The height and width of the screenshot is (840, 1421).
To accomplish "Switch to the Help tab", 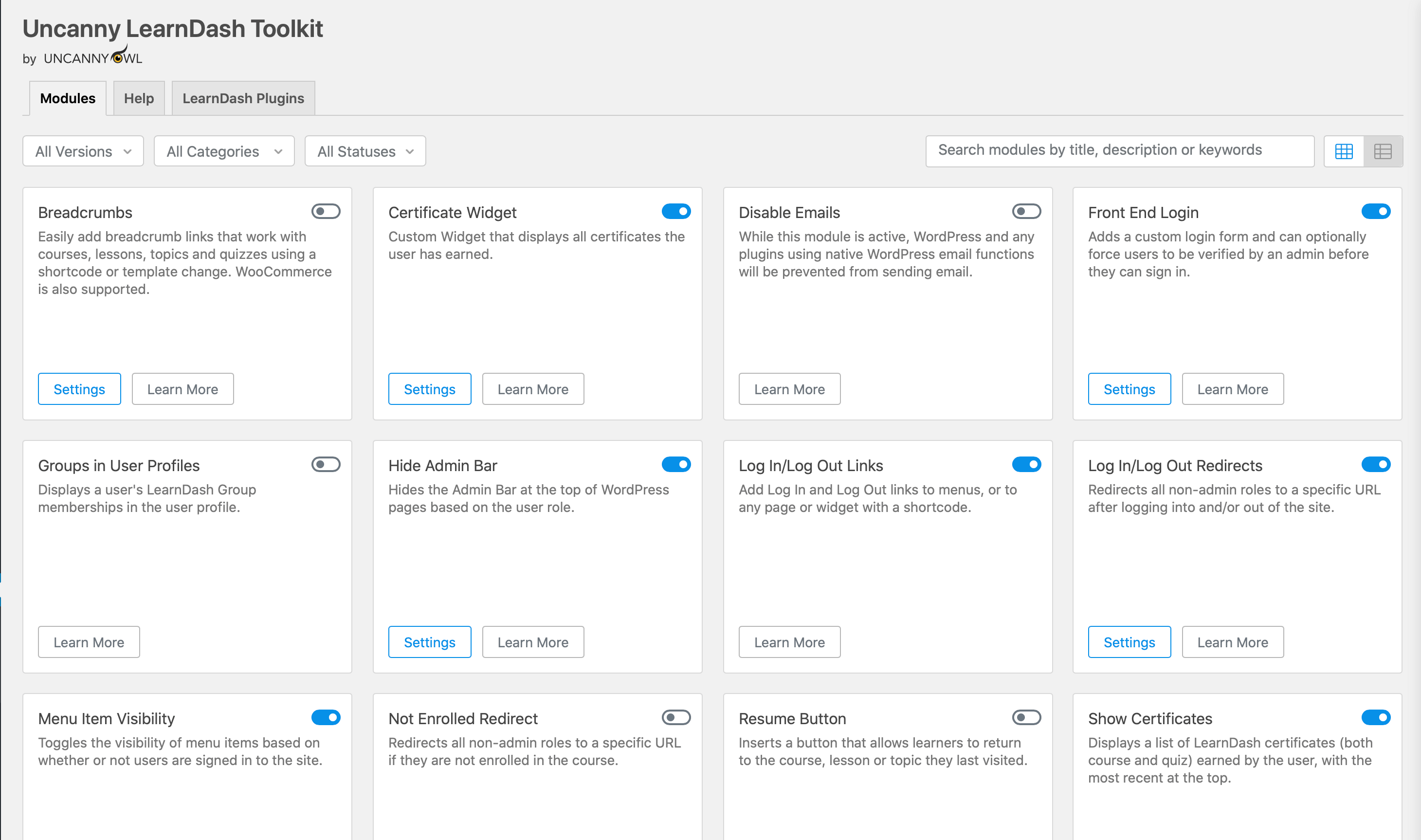I will [x=138, y=98].
